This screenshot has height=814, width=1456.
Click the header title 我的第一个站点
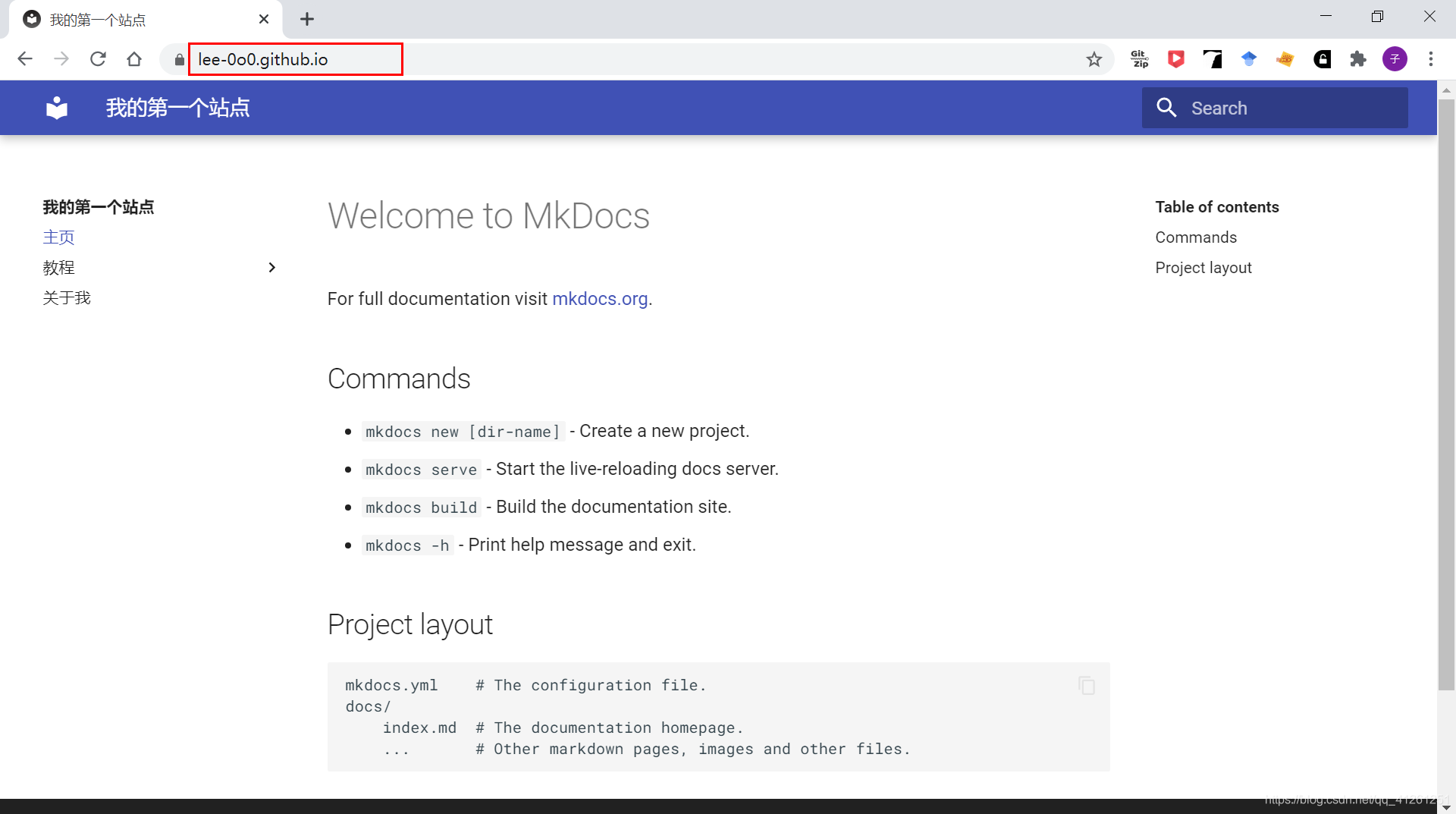click(177, 108)
